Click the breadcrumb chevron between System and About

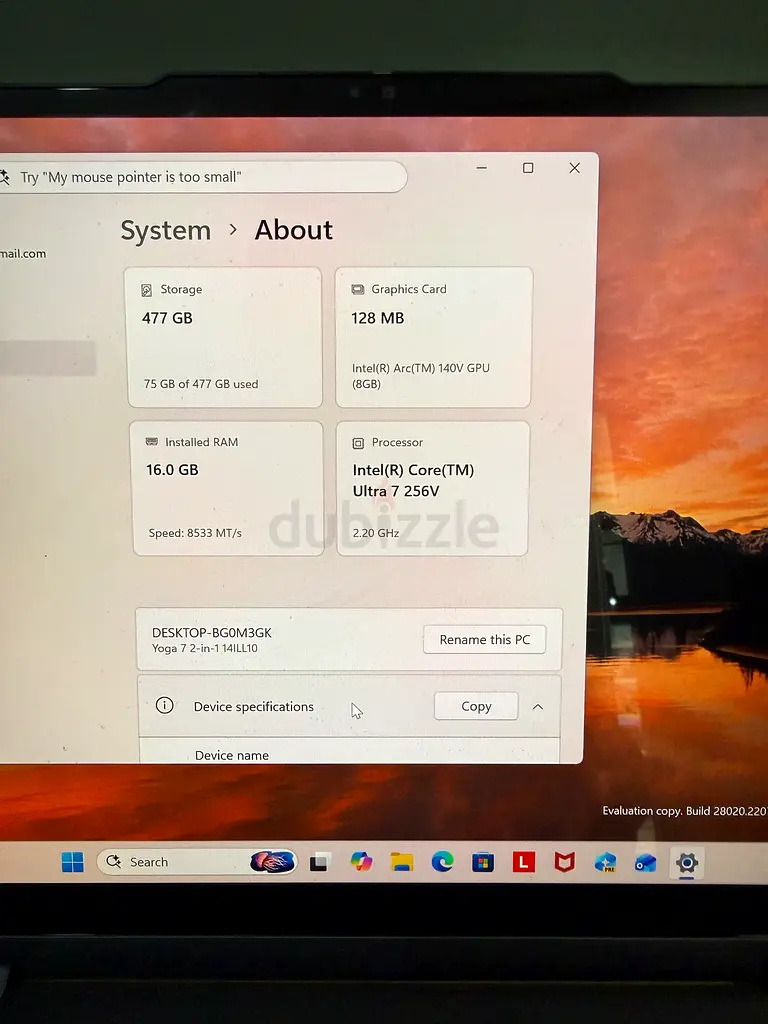pyautogui.click(x=233, y=230)
